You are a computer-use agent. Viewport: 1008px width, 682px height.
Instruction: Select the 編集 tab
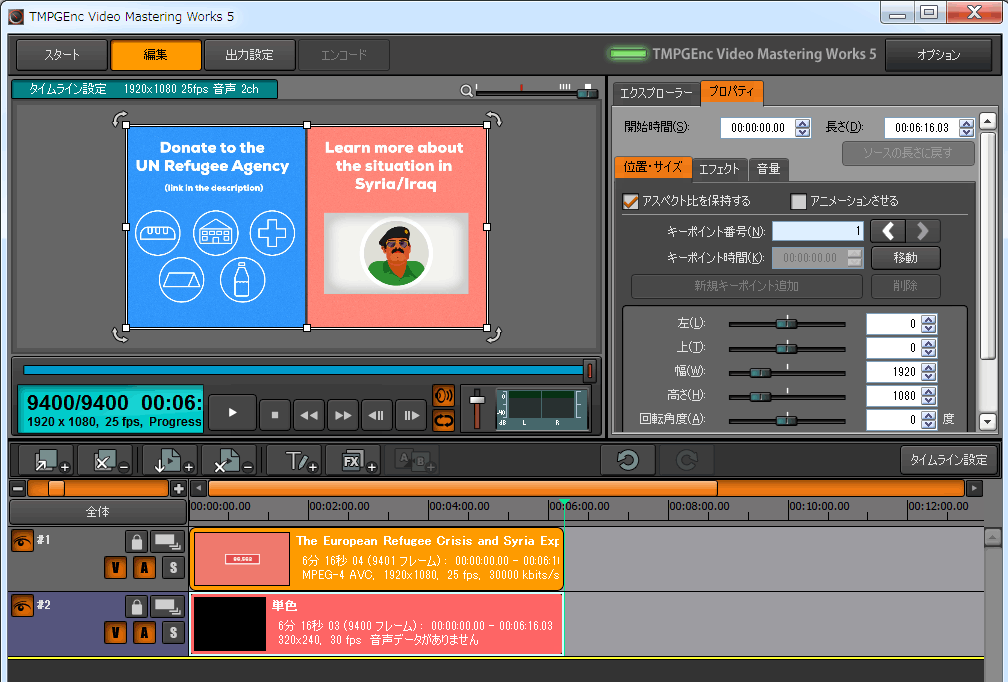(156, 55)
